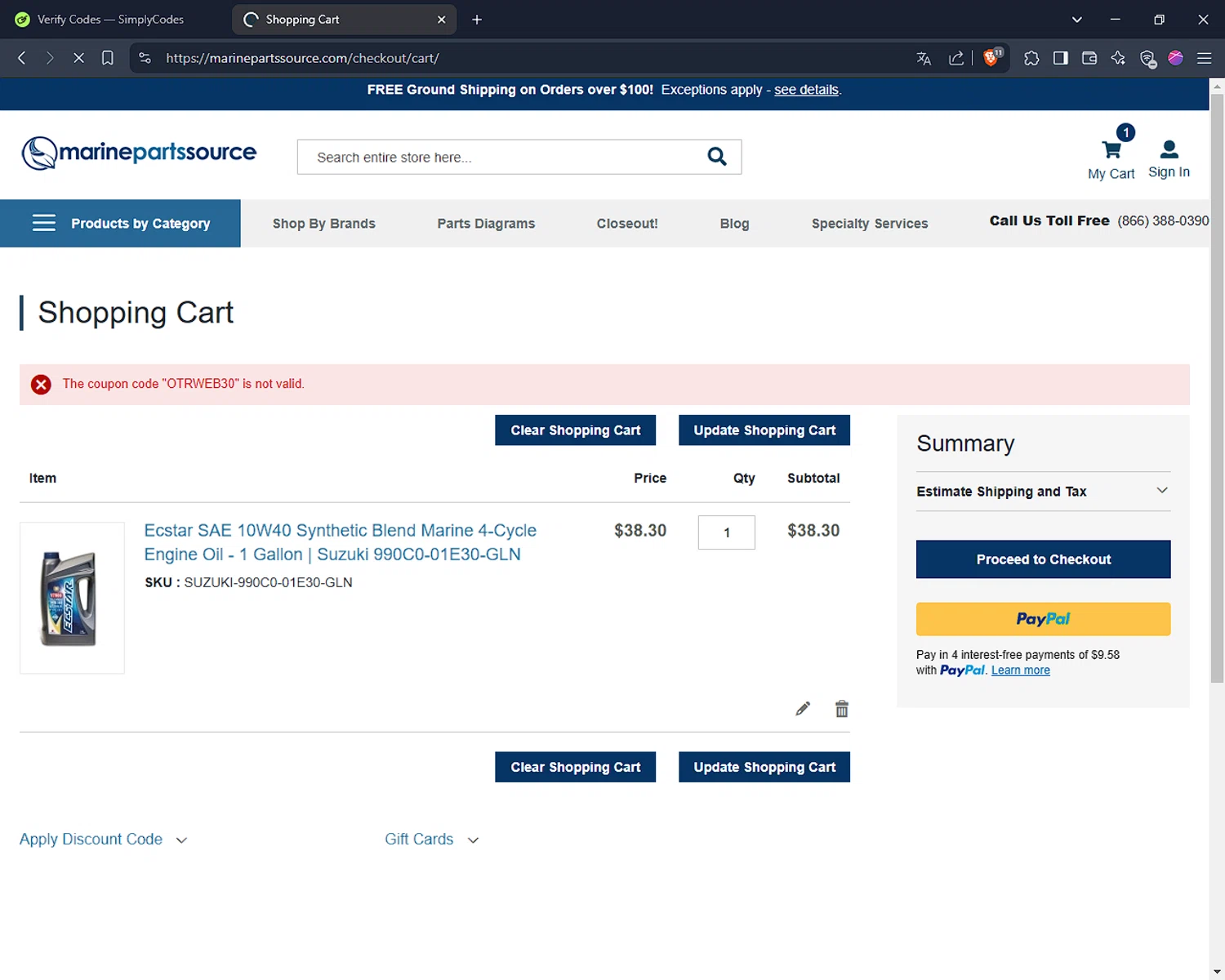This screenshot has width=1225, height=980.
Task: Select the Shopping Cart tab
Action: coord(343,20)
